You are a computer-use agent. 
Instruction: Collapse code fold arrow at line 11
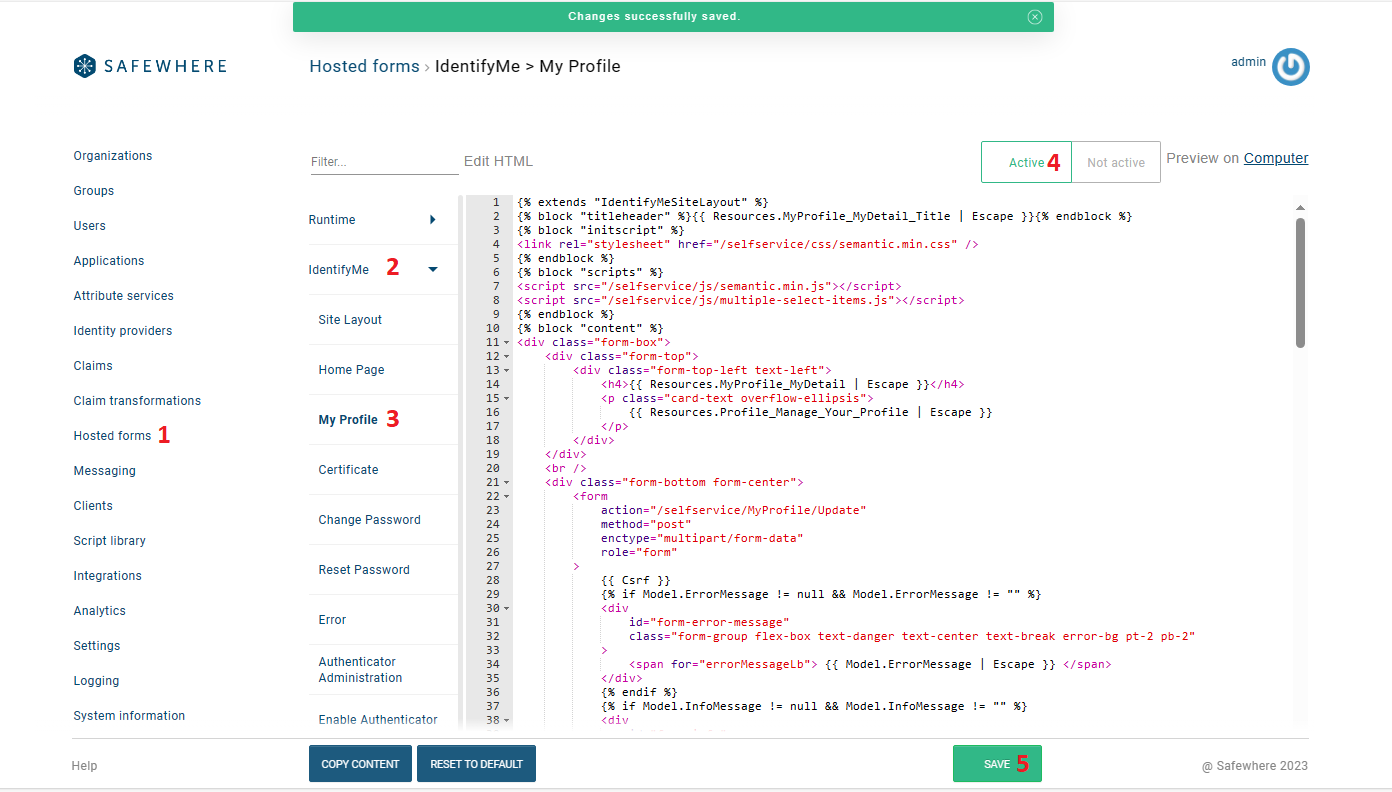click(507, 343)
